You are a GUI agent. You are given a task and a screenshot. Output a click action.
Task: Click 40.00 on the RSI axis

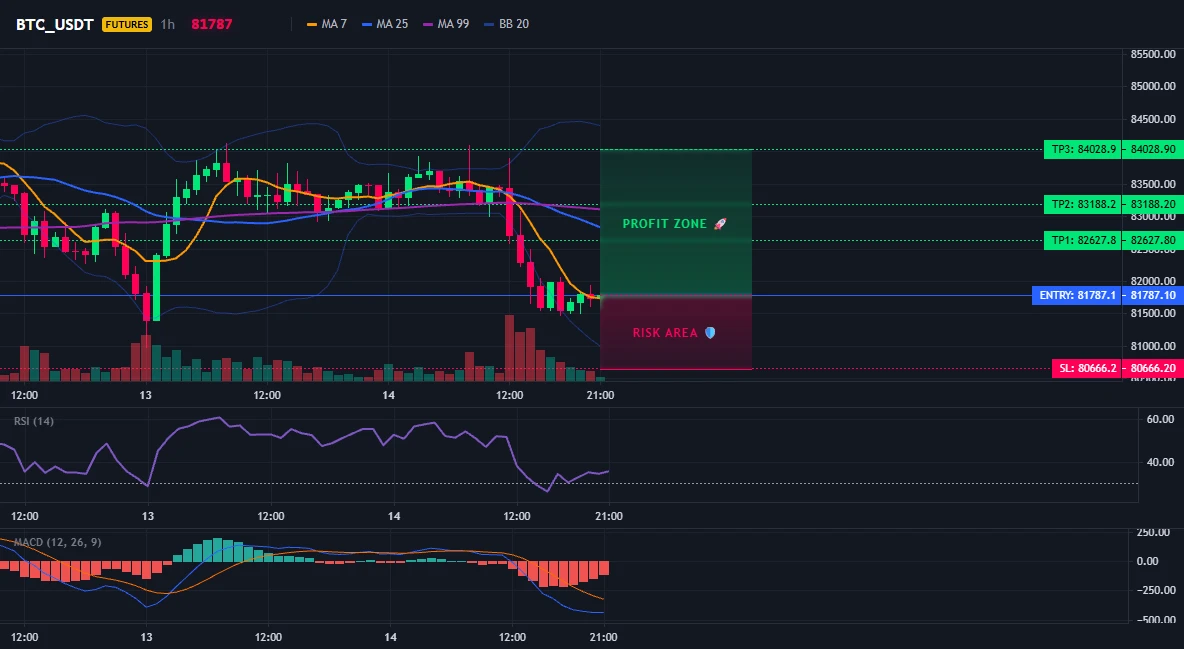click(1160, 462)
